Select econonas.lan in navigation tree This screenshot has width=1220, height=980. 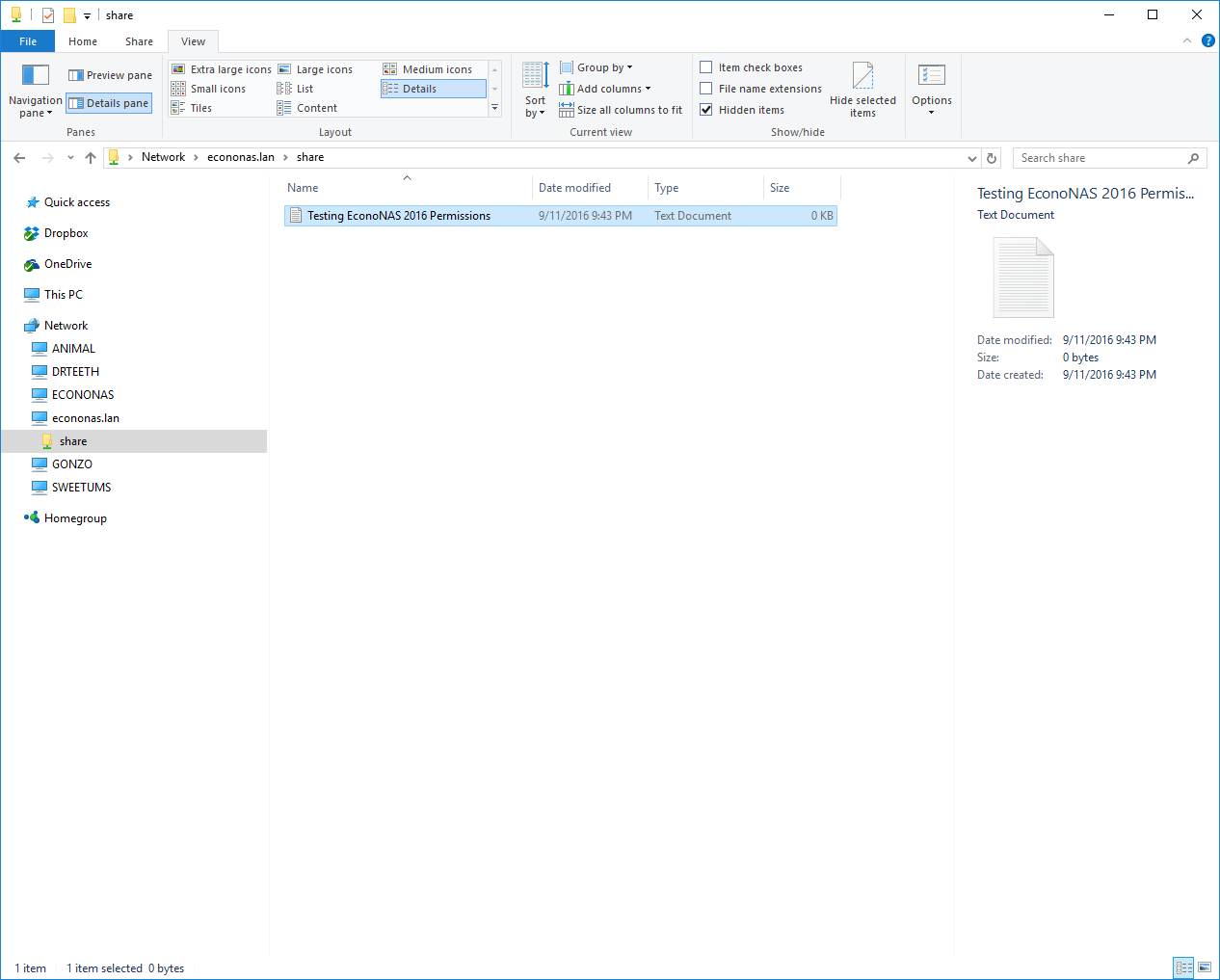click(86, 418)
